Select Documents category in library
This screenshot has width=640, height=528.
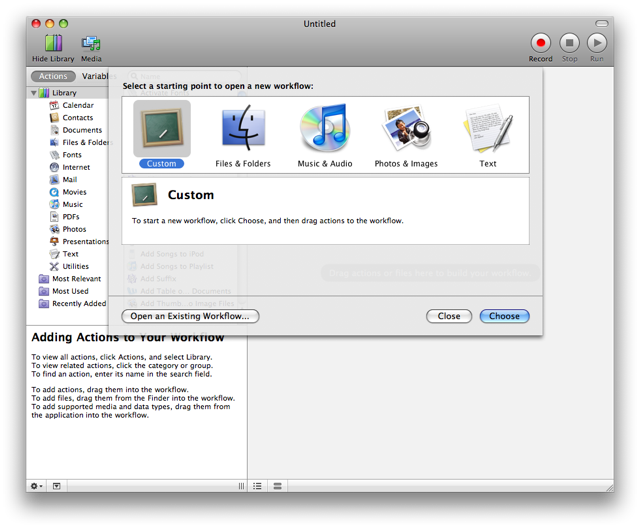coord(82,130)
